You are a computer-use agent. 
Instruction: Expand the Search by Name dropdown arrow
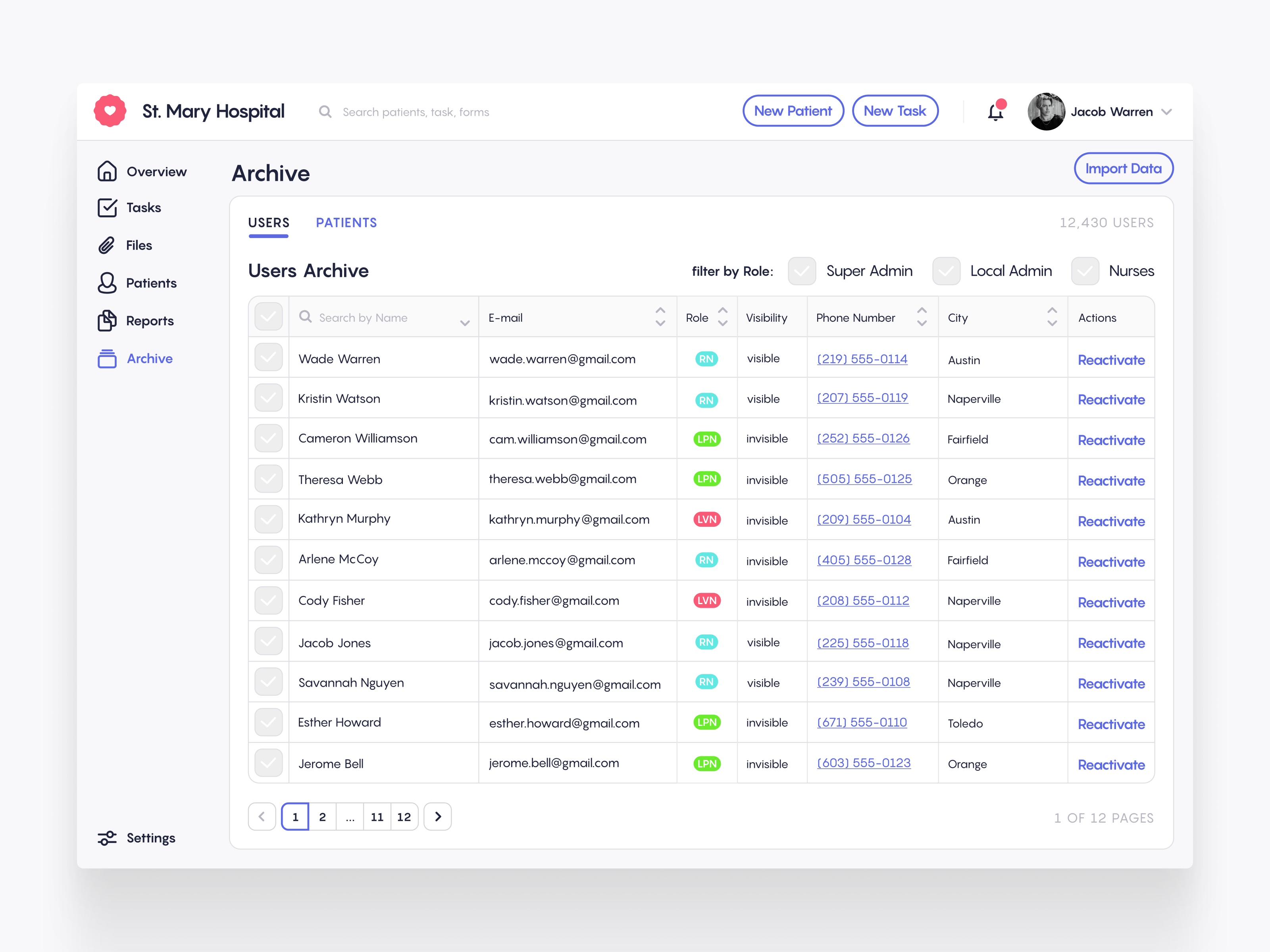pos(465,323)
